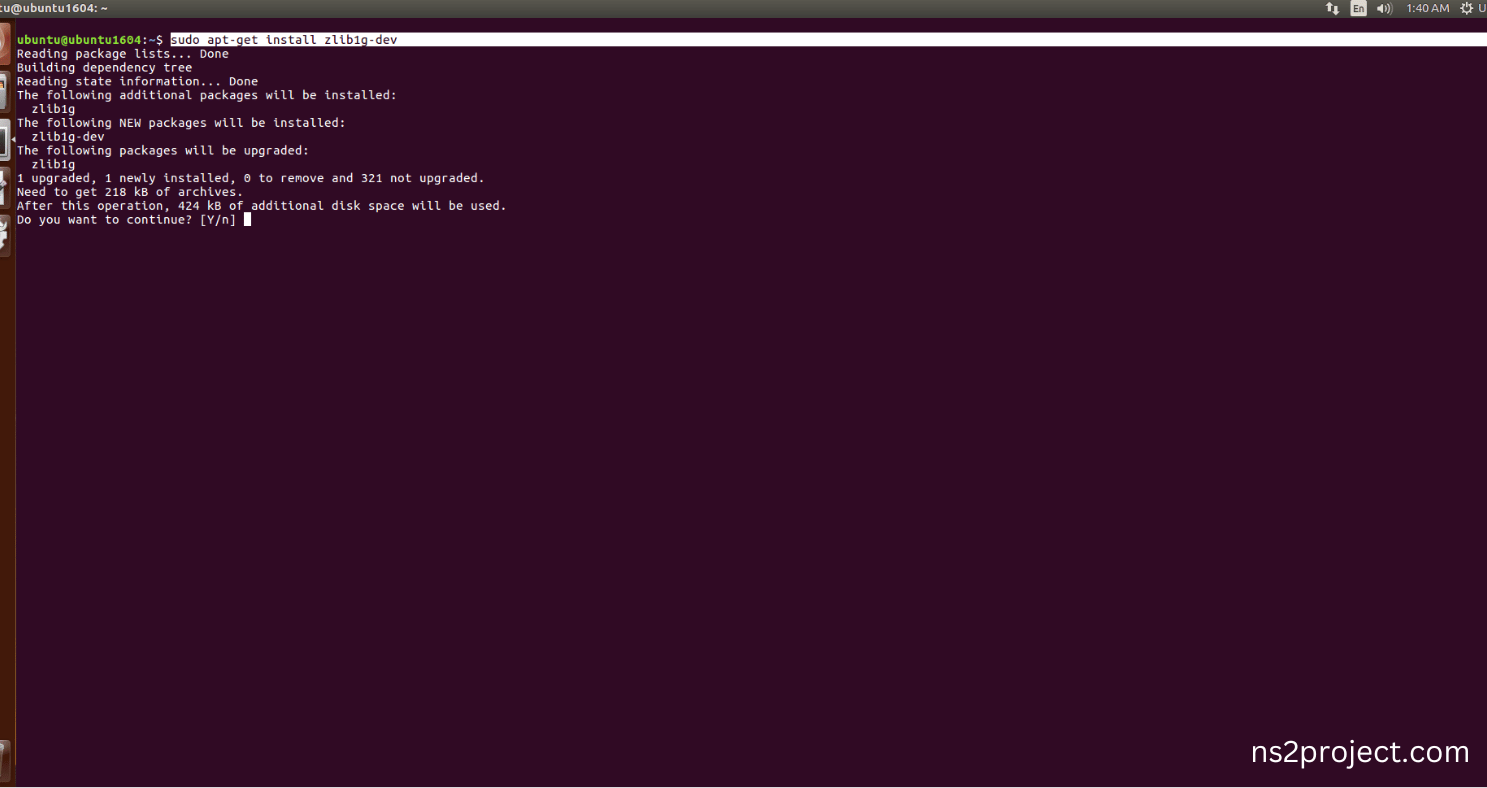Click the terminal cursor block after [Y/n]

coord(247,220)
